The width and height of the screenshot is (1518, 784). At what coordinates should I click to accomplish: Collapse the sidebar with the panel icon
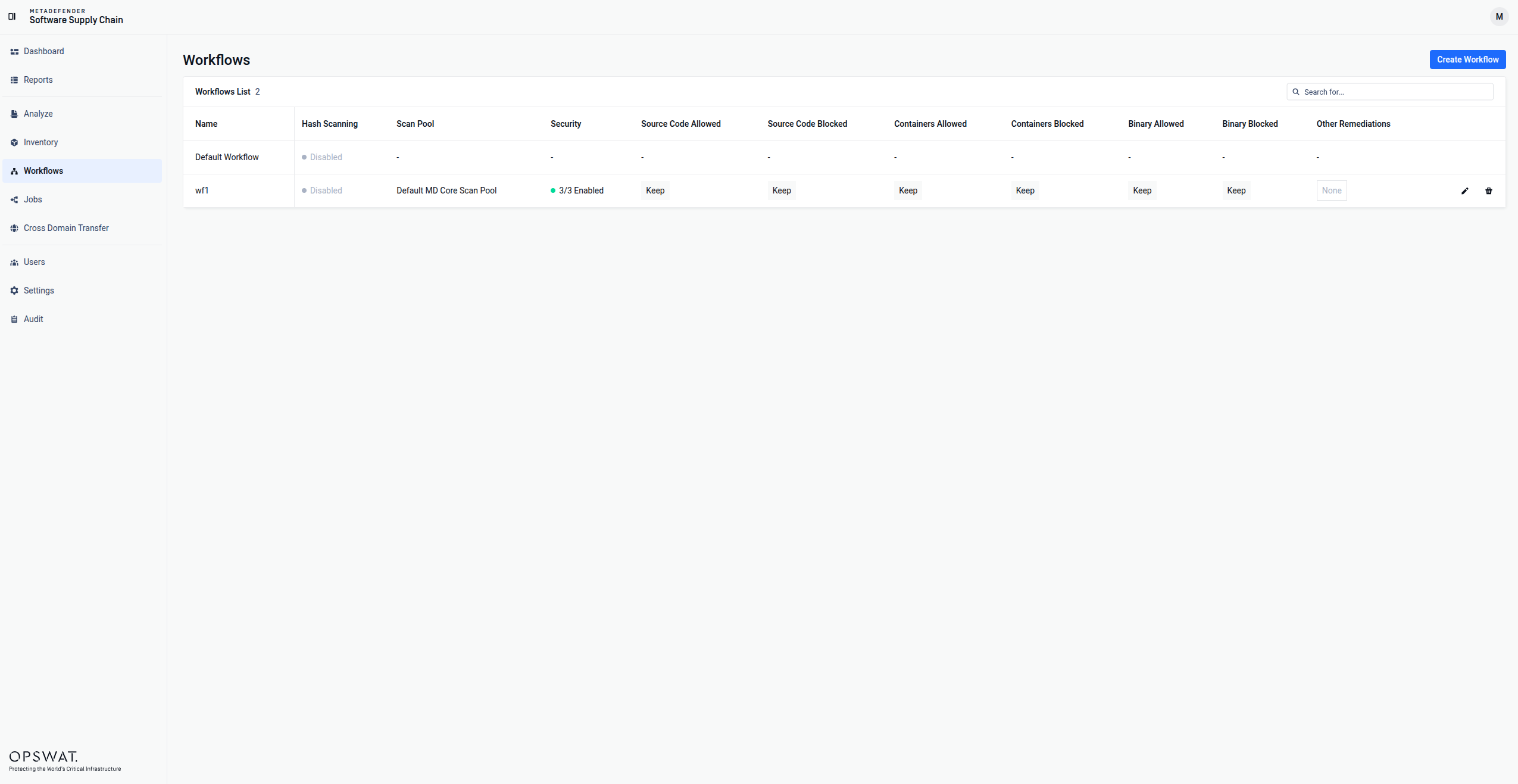(12, 17)
